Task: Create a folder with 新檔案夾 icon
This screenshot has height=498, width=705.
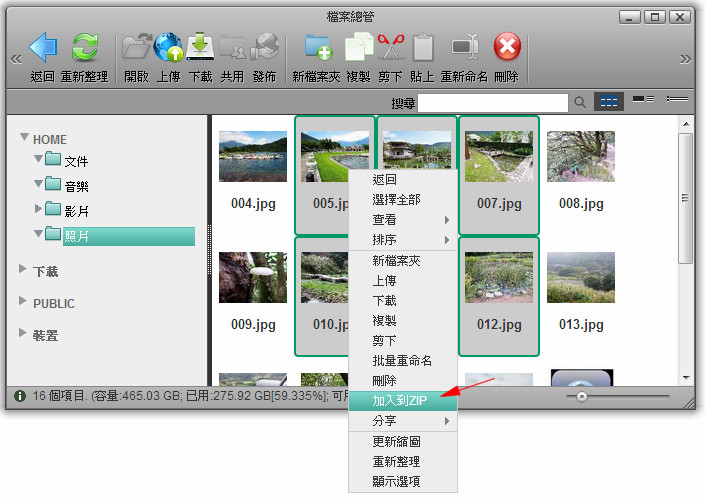Action: point(316,48)
